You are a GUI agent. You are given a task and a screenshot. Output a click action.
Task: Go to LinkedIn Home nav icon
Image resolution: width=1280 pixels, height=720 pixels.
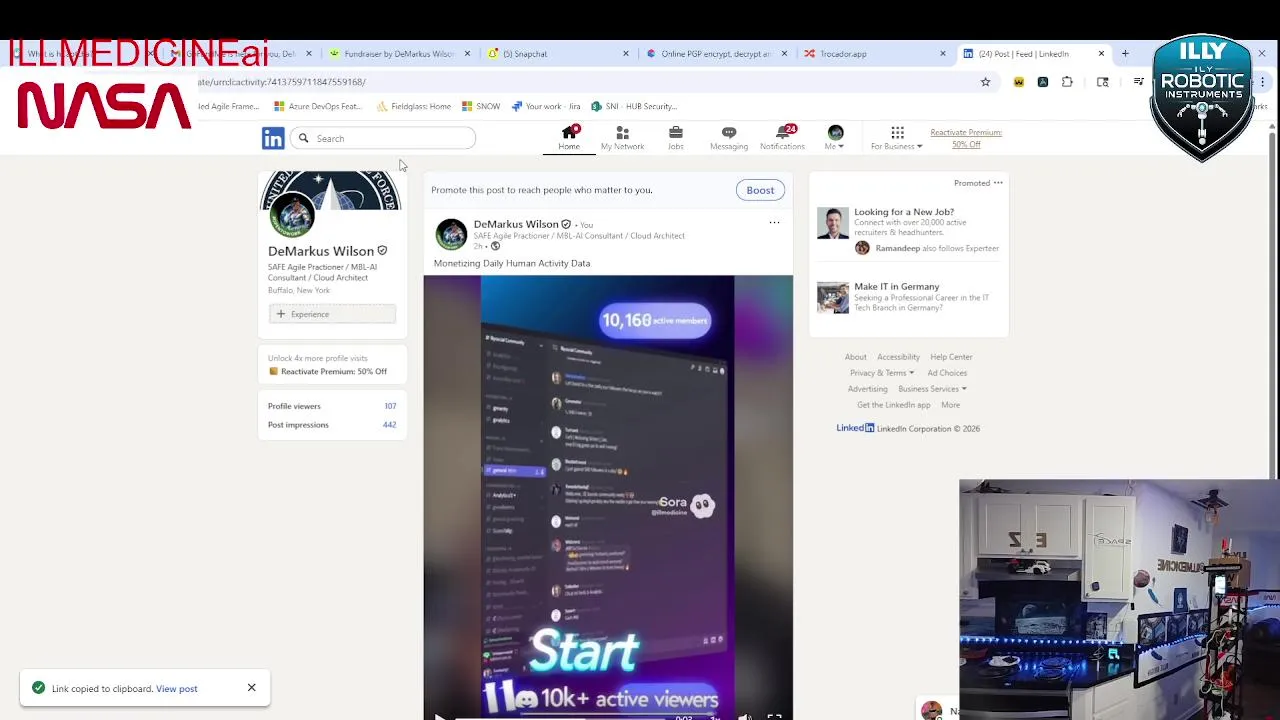[x=569, y=139]
